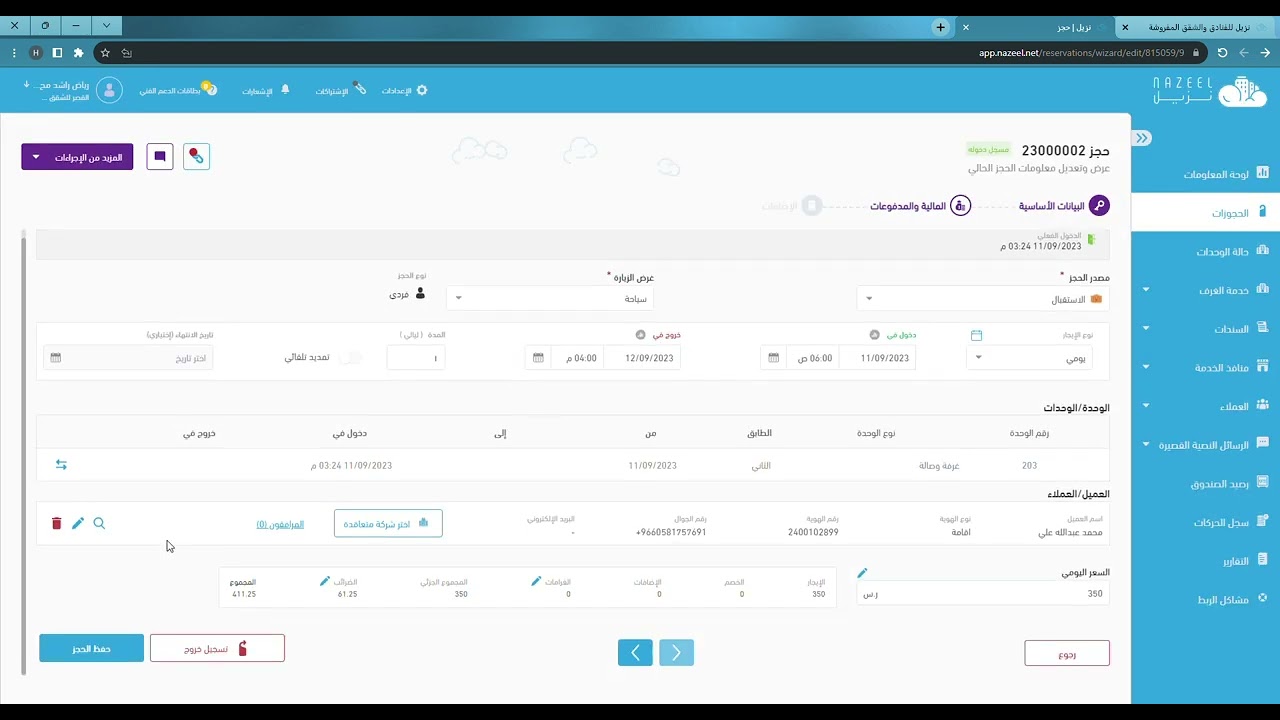Edit the daily price pencil icon
This screenshot has height=720, width=1280.
[862, 573]
